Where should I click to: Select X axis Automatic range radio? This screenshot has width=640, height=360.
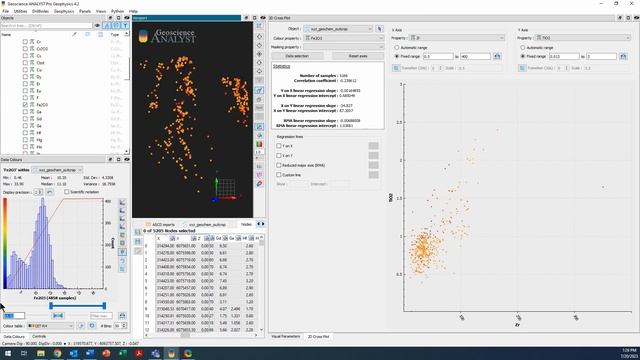click(x=396, y=48)
